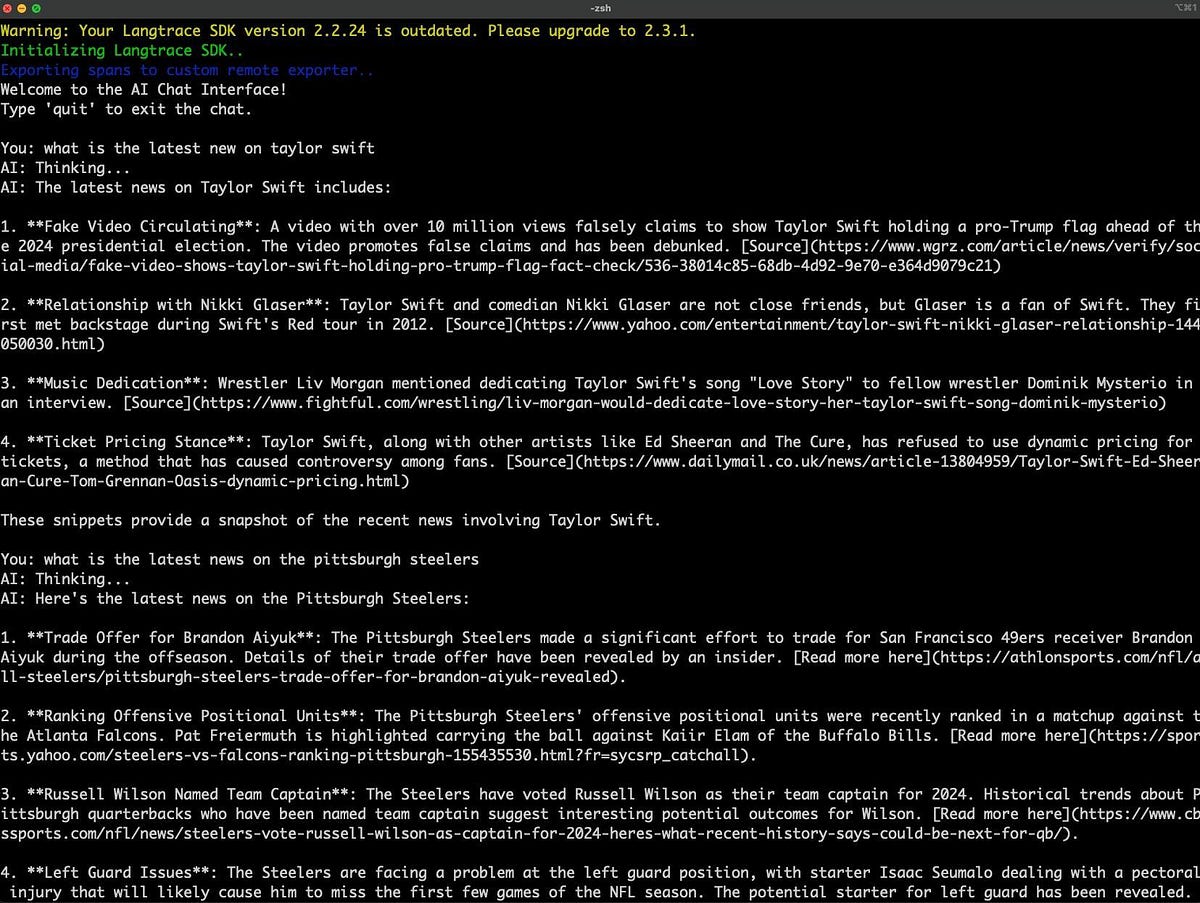Click the Taylor Swift question prompt line
Screen dimensions: 1200x903
click(x=187, y=148)
